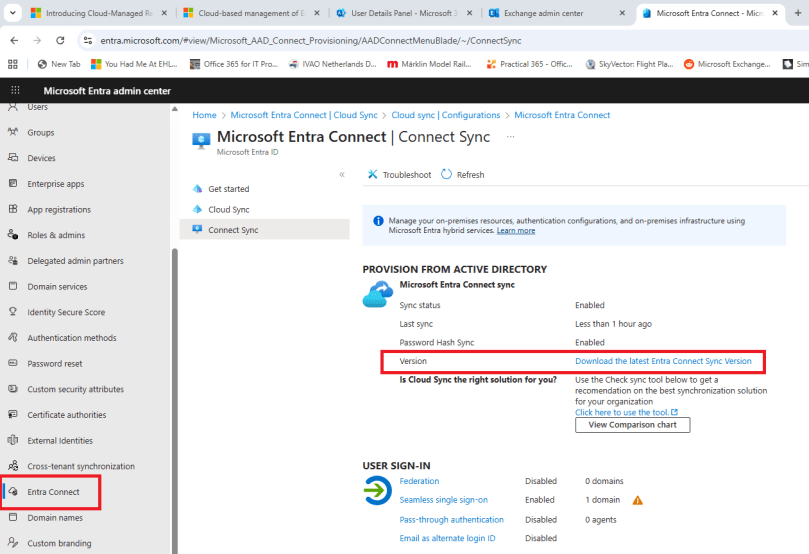Open Get started in the blade menu
This screenshot has height=554, width=809.
[x=228, y=189]
